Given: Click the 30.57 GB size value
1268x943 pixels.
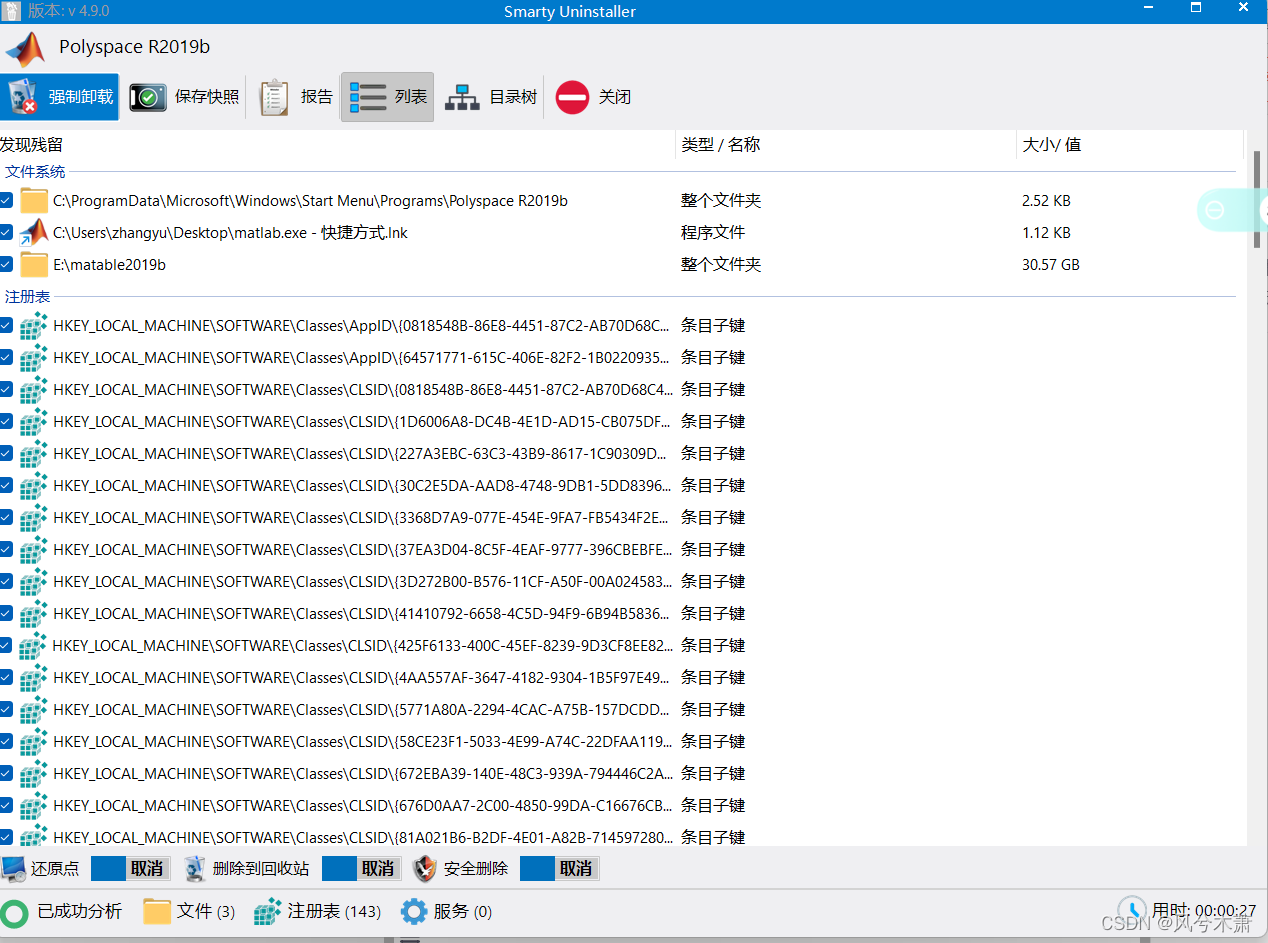Looking at the screenshot, I should tap(1051, 265).
